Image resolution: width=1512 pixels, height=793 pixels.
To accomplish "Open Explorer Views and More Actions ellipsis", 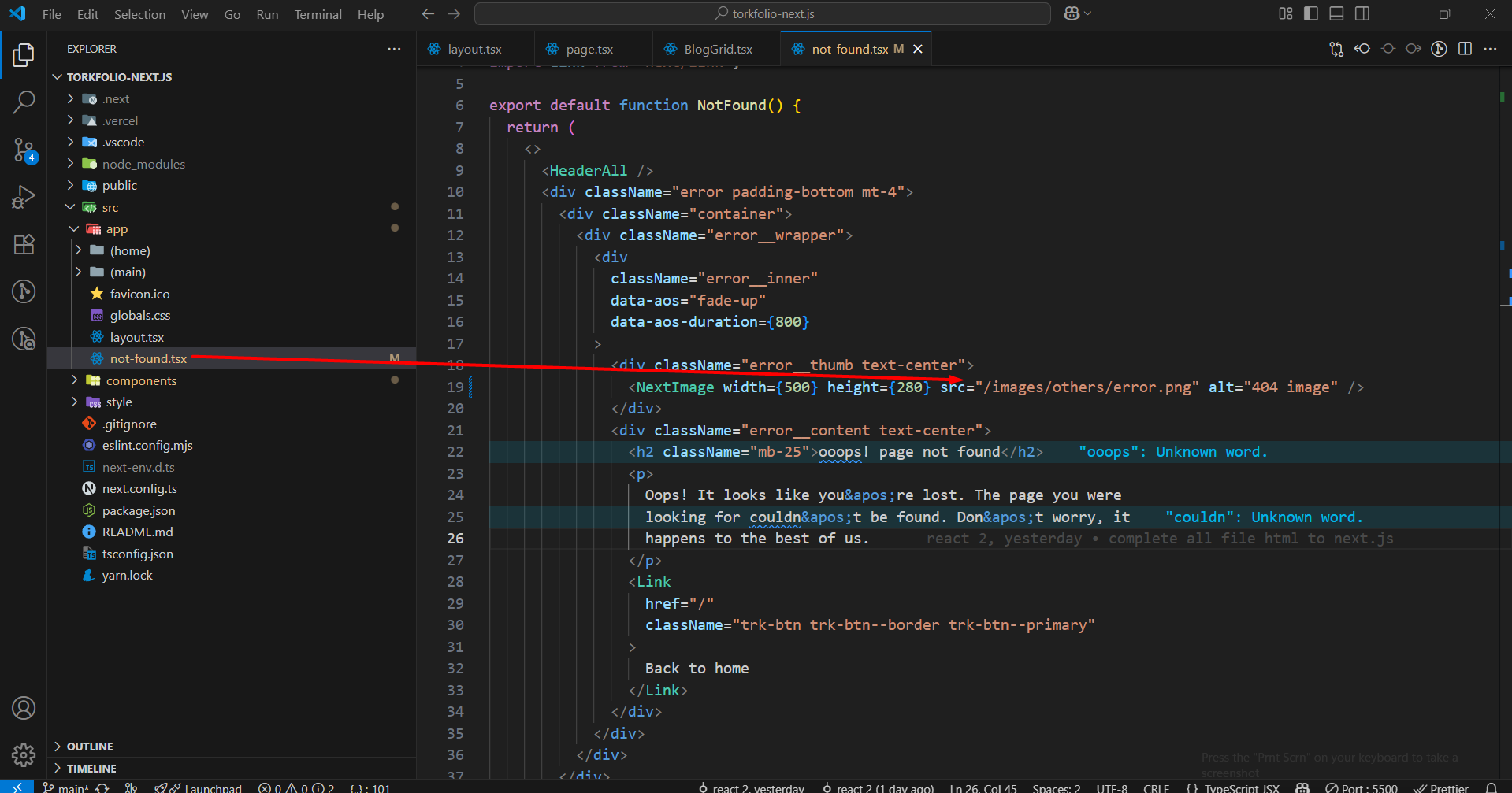I will 394,49.
